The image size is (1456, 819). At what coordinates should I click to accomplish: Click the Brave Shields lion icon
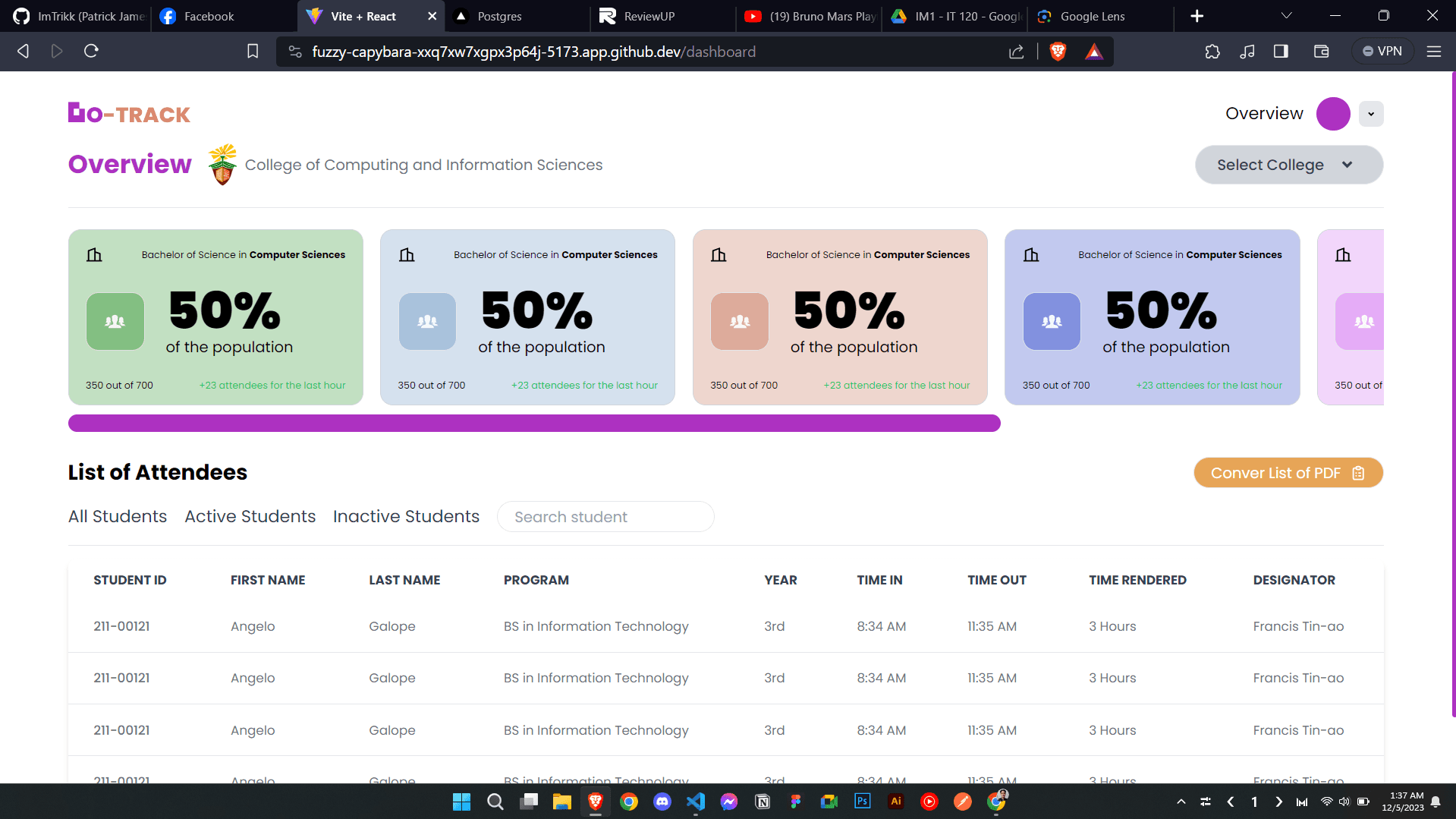coord(1058,52)
